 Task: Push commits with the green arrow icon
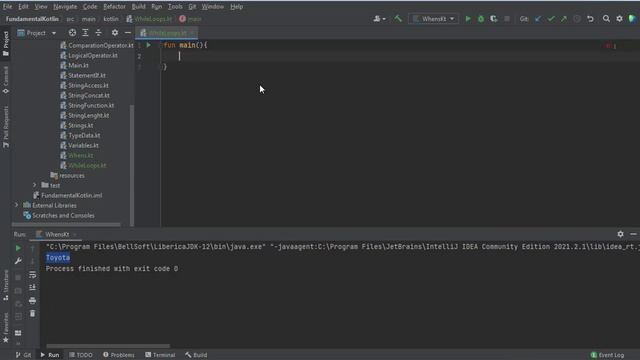[x=564, y=19]
